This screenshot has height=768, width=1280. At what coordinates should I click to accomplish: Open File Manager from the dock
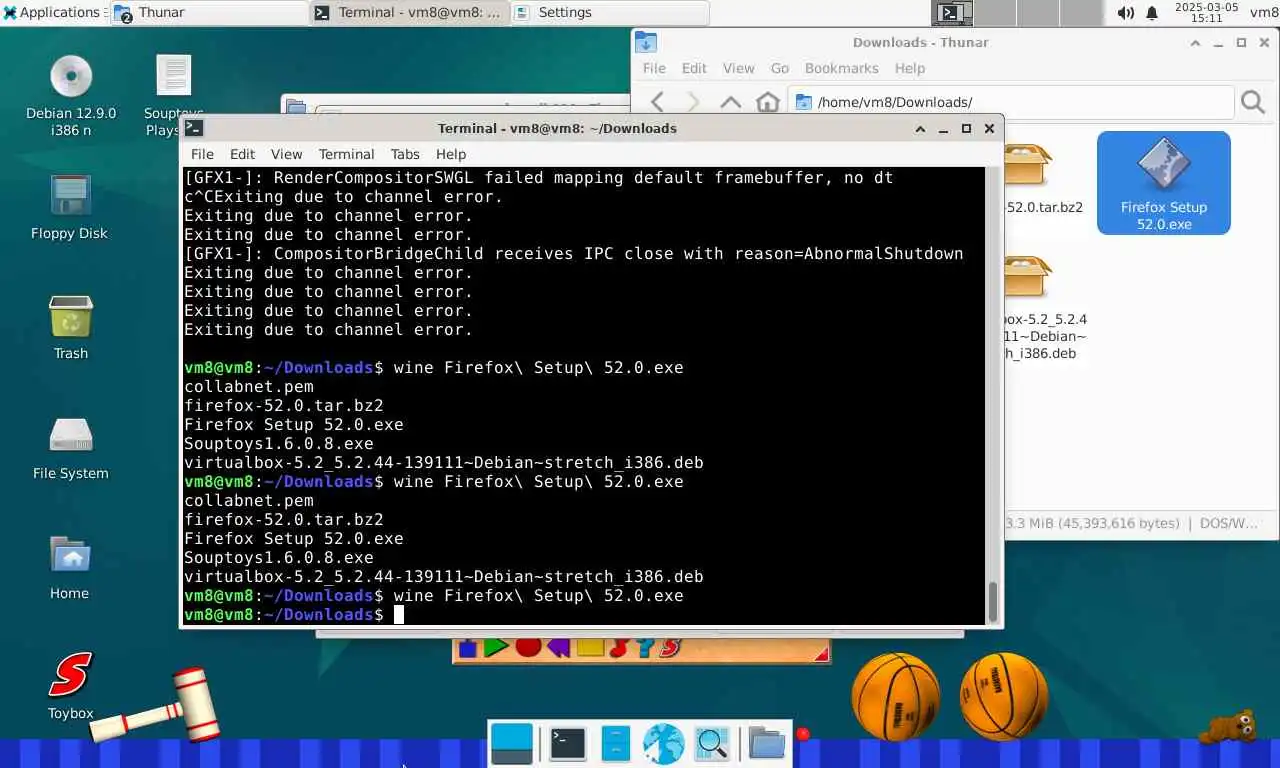tap(616, 744)
